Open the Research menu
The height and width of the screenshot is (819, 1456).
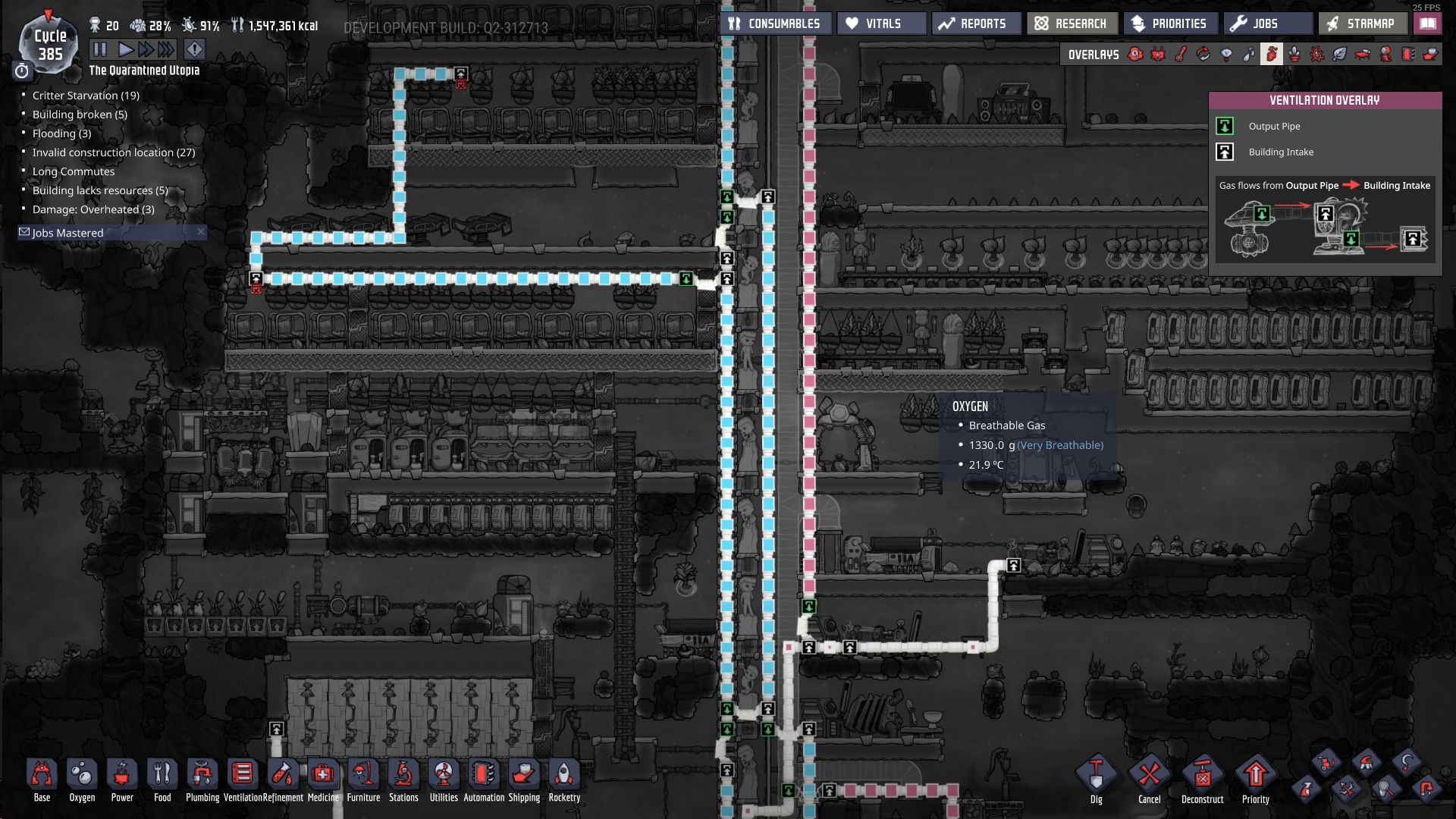coord(1071,24)
